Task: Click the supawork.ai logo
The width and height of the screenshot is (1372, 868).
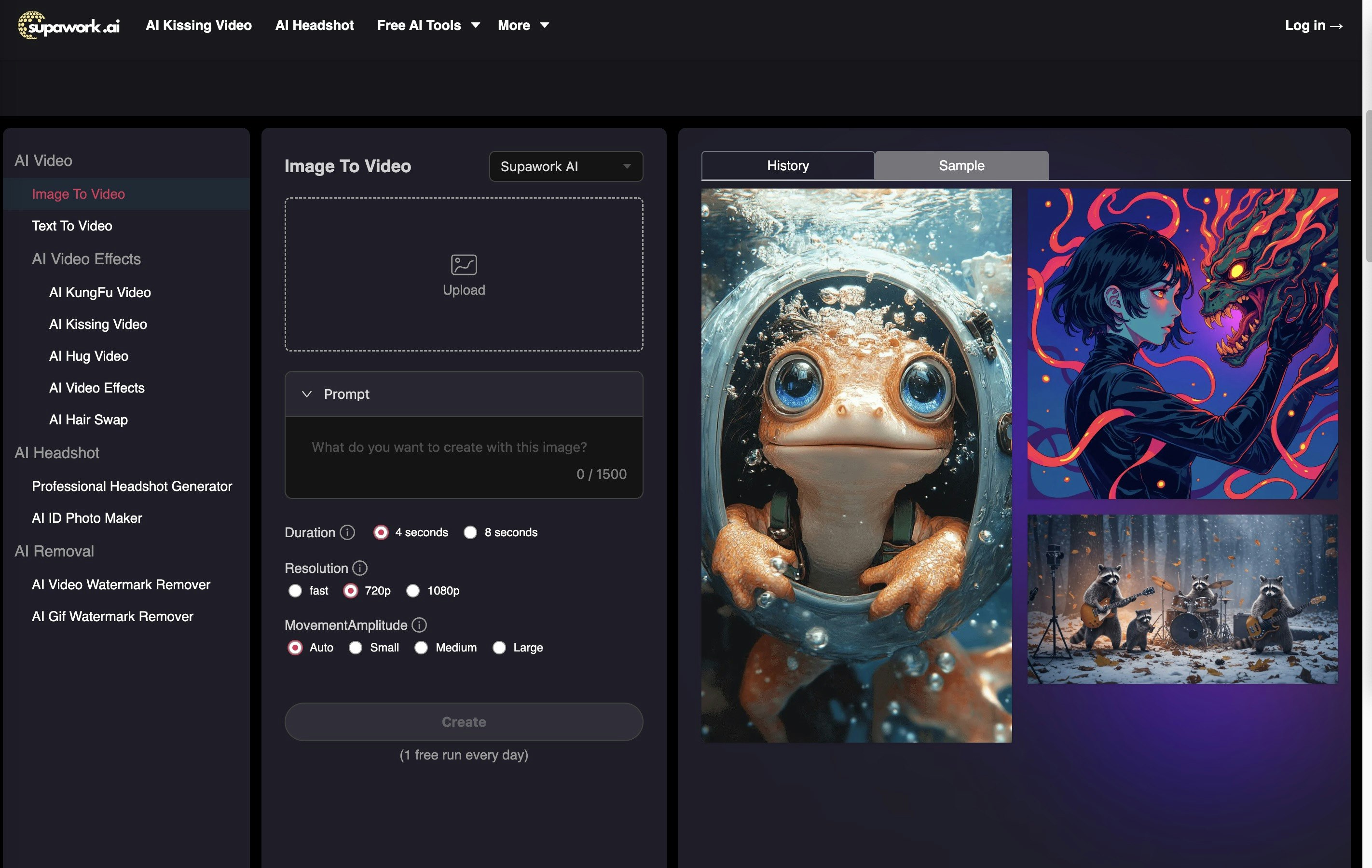Action: tap(69, 25)
